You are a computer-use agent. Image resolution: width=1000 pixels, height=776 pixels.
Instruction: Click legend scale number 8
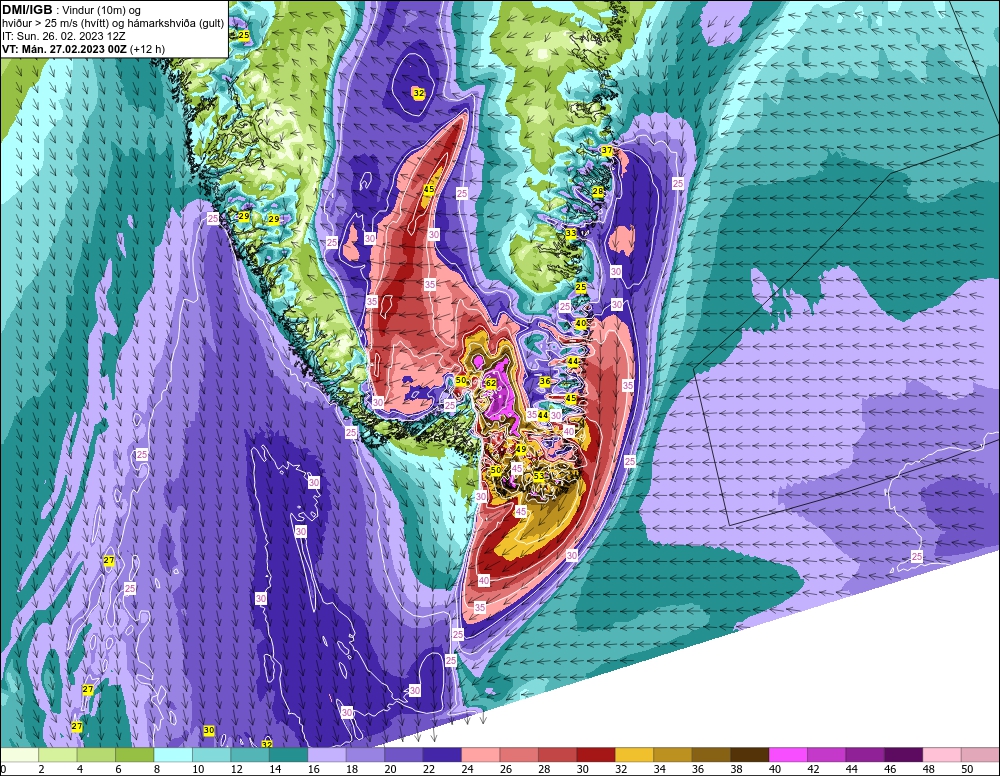click(157, 769)
